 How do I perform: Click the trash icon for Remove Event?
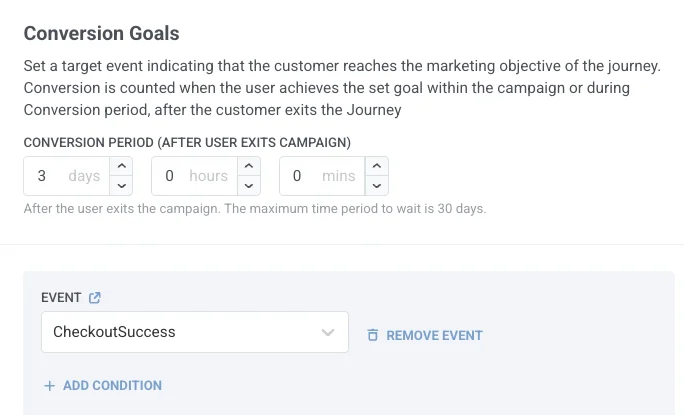click(x=373, y=335)
